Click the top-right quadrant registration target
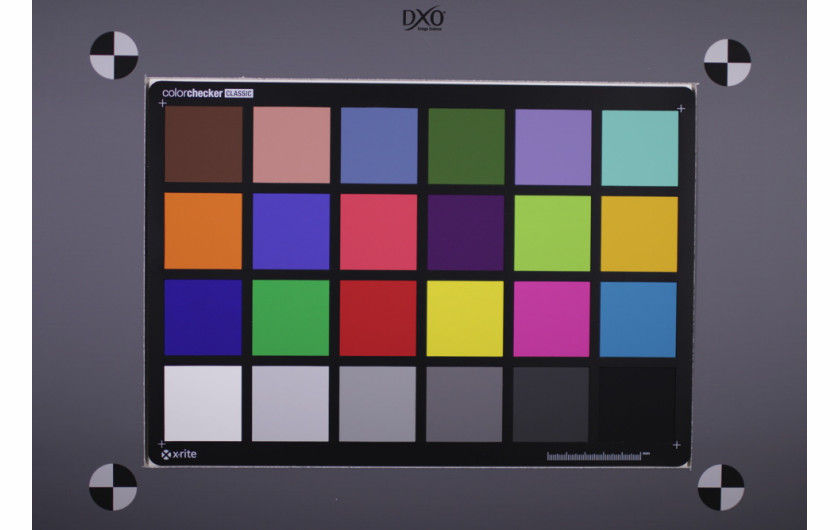Screen dimensions: 840x530 pos(728,62)
